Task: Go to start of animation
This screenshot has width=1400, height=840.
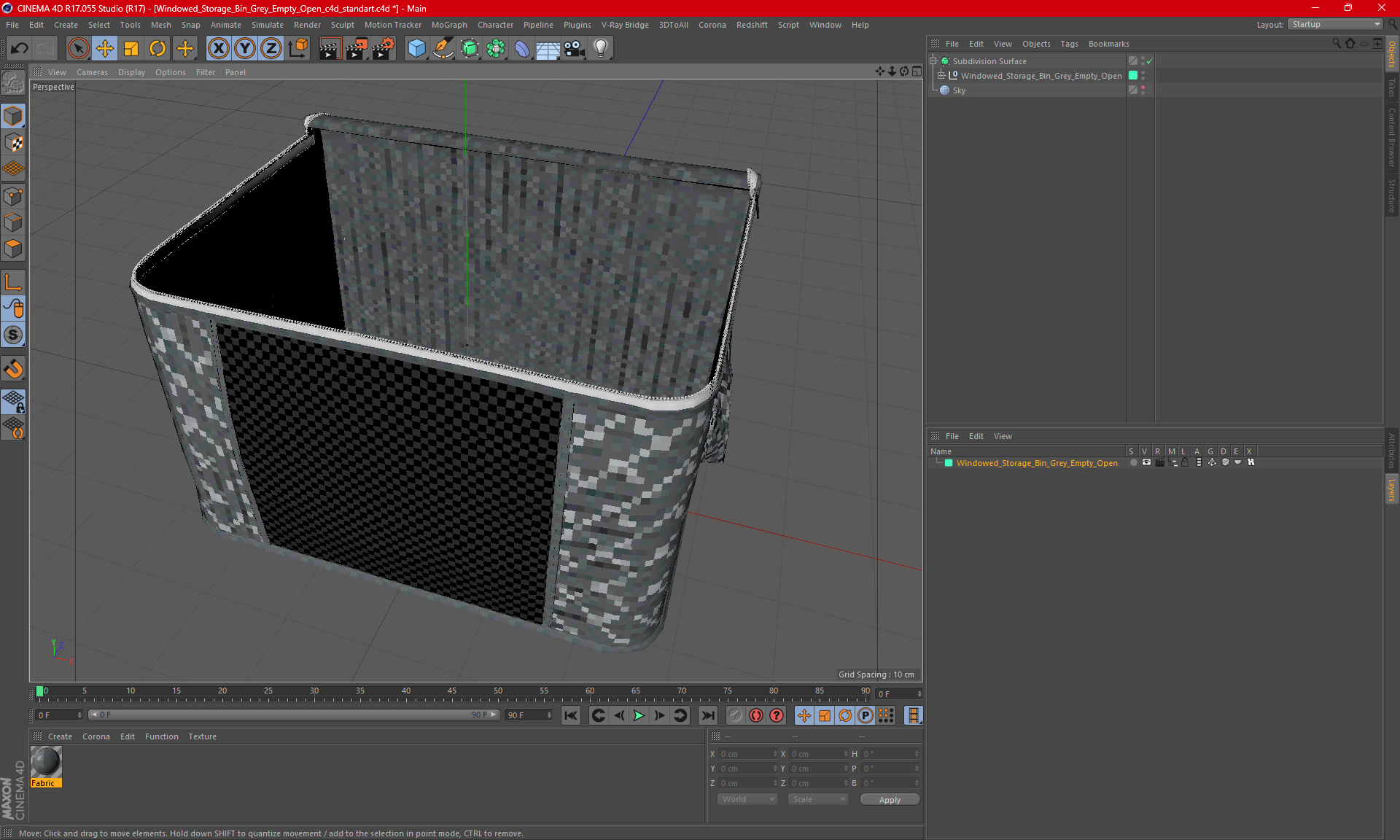Action: [x=571, y=715]
